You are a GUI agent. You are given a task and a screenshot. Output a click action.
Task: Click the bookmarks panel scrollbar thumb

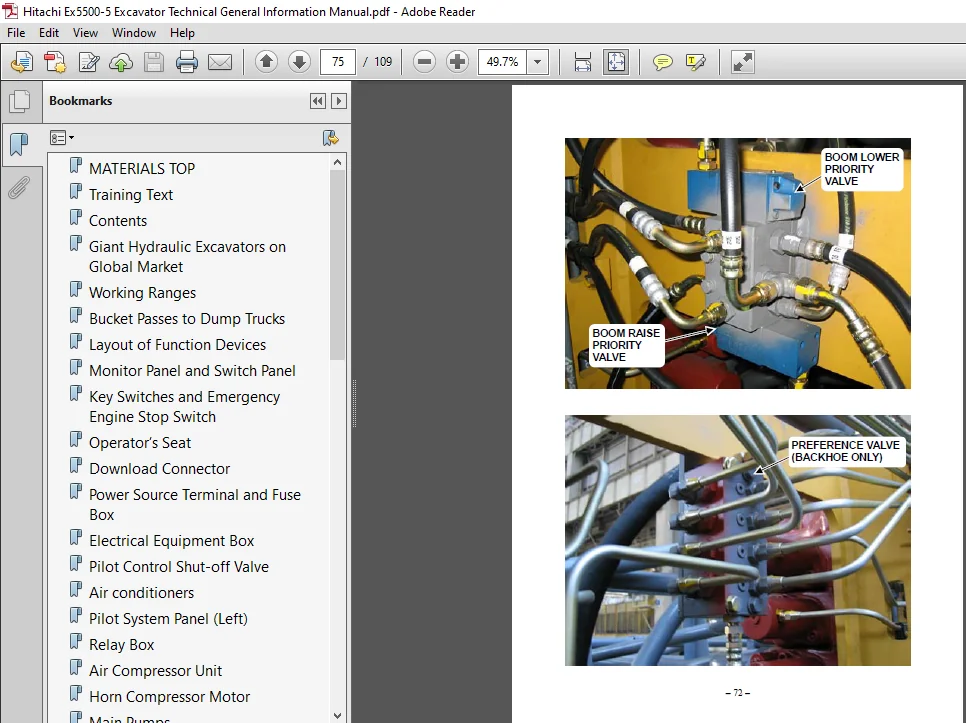337,265
